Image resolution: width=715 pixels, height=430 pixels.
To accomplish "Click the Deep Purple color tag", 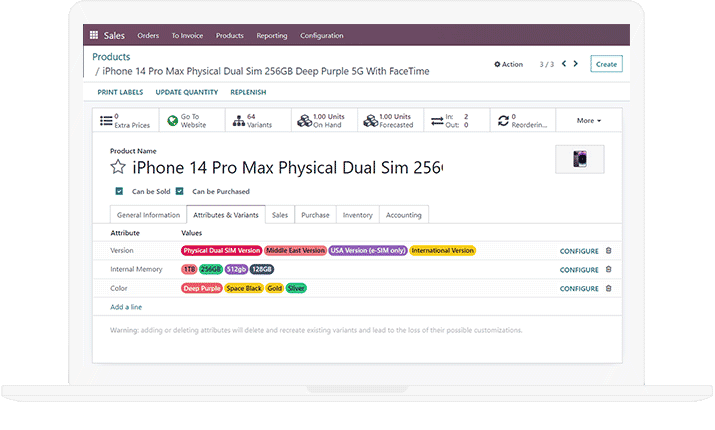I will point(202,288).
